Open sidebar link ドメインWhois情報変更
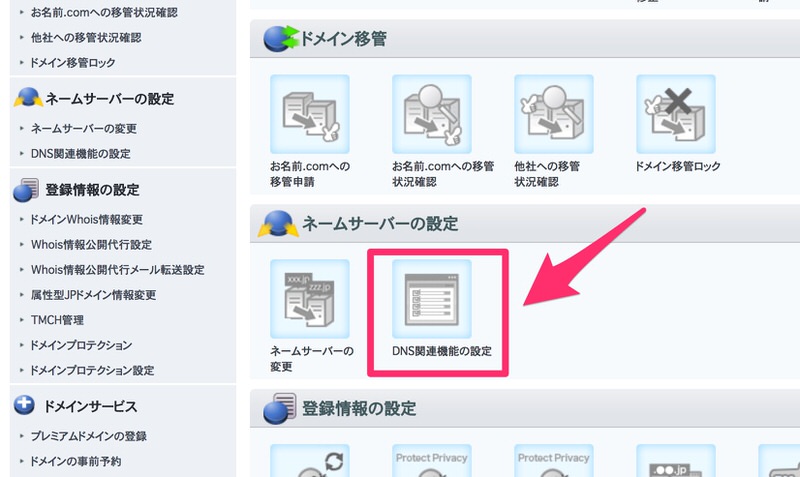 click(x=87, y=219)
